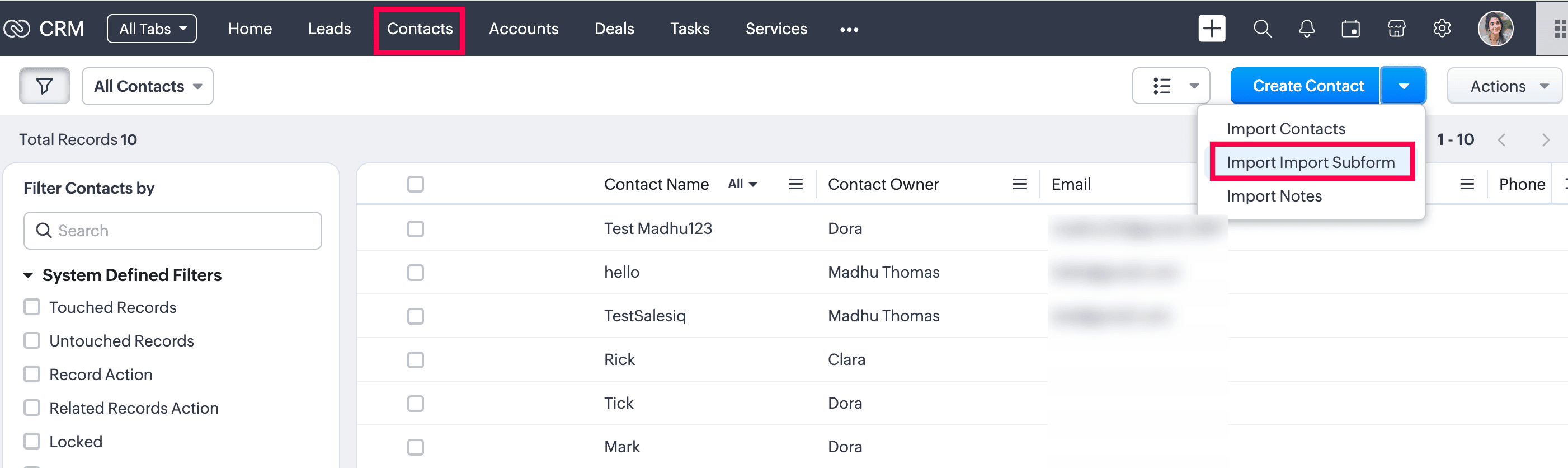Click the user profile avatar
This screenshot has height=468, width=1568.
[1495, 29]
